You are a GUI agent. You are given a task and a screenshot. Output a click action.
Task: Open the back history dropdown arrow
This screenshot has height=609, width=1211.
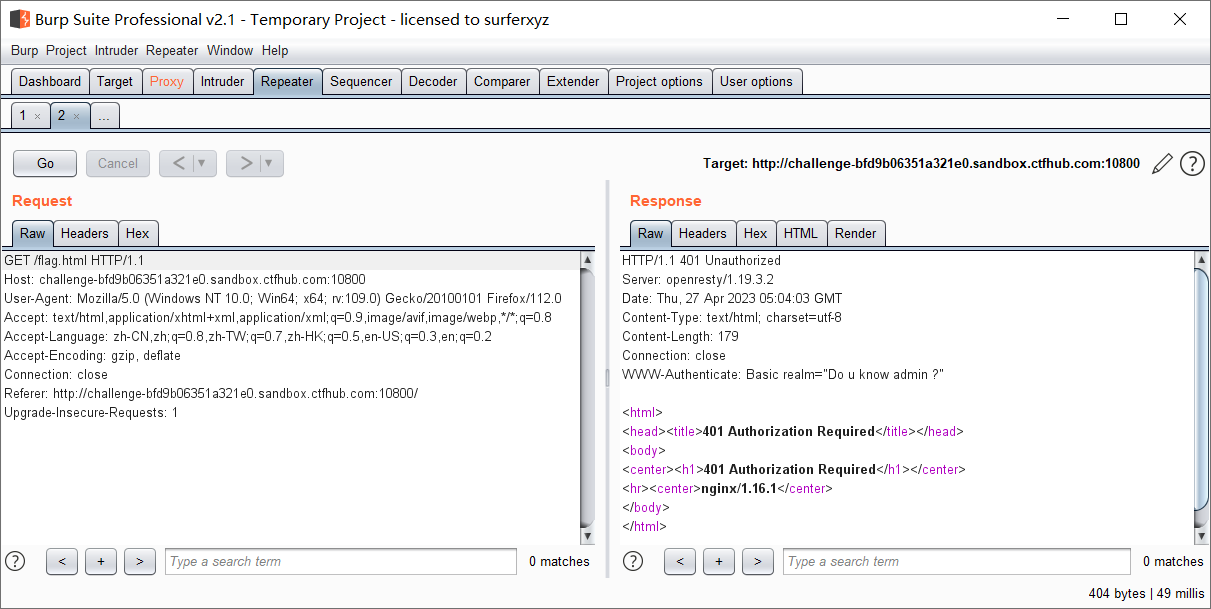[x=204, y=163]
